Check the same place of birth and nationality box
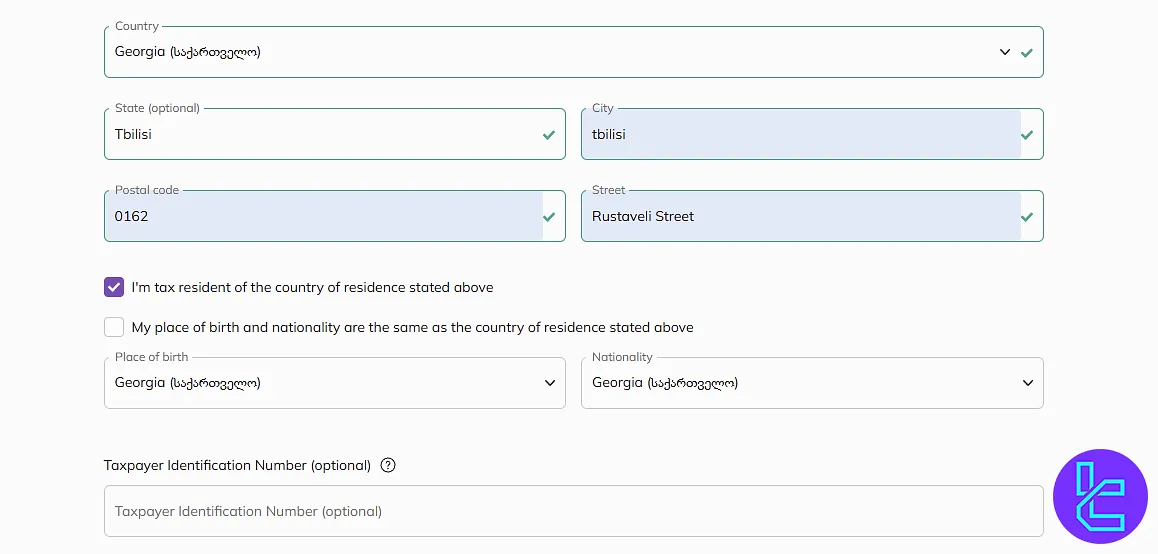Image resolution: width=1158 pixels, height=554 pixels. click(114, 326)
